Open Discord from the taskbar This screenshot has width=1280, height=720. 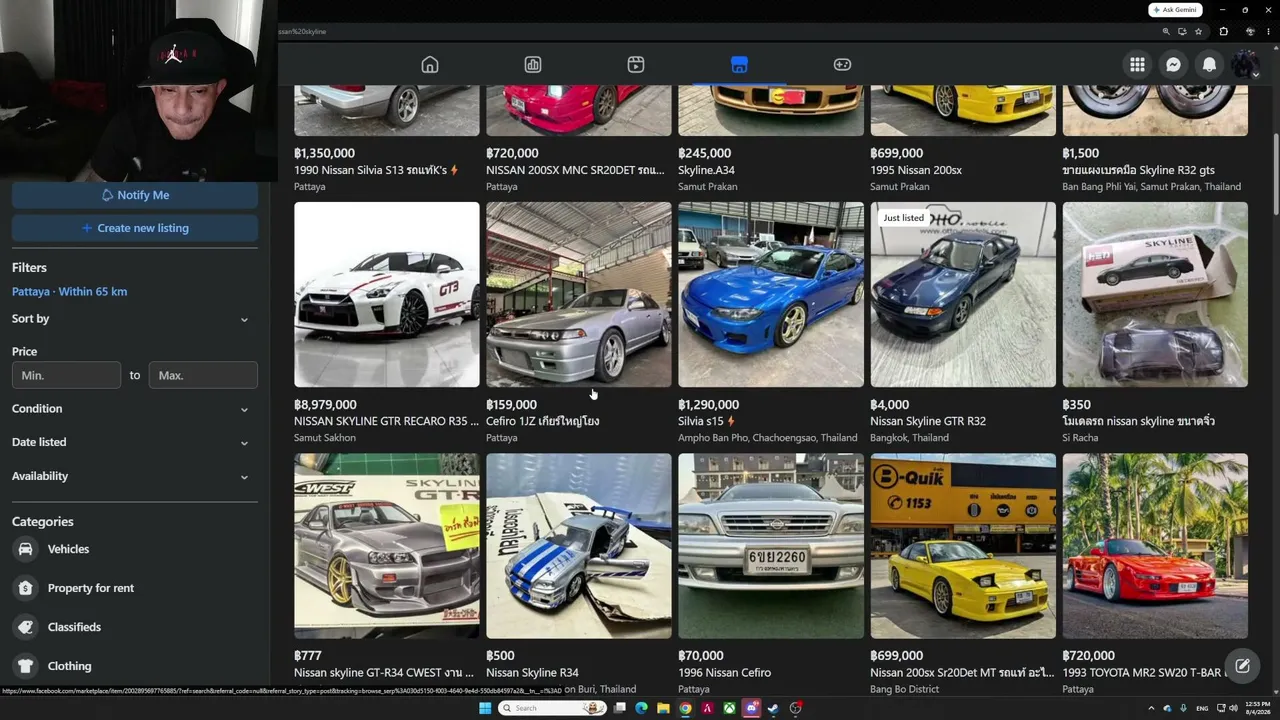coord(751,708)
